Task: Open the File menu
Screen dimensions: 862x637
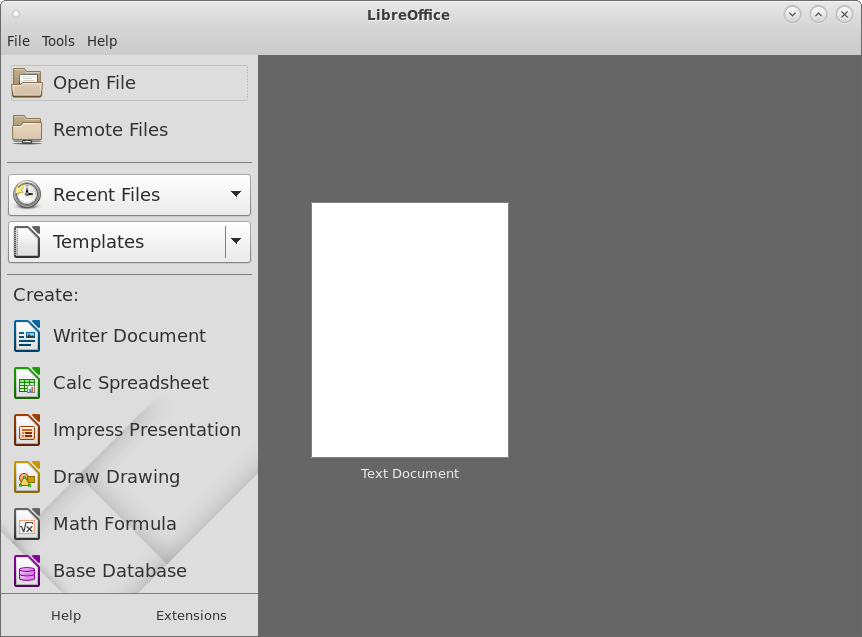Action: (18, 41)
